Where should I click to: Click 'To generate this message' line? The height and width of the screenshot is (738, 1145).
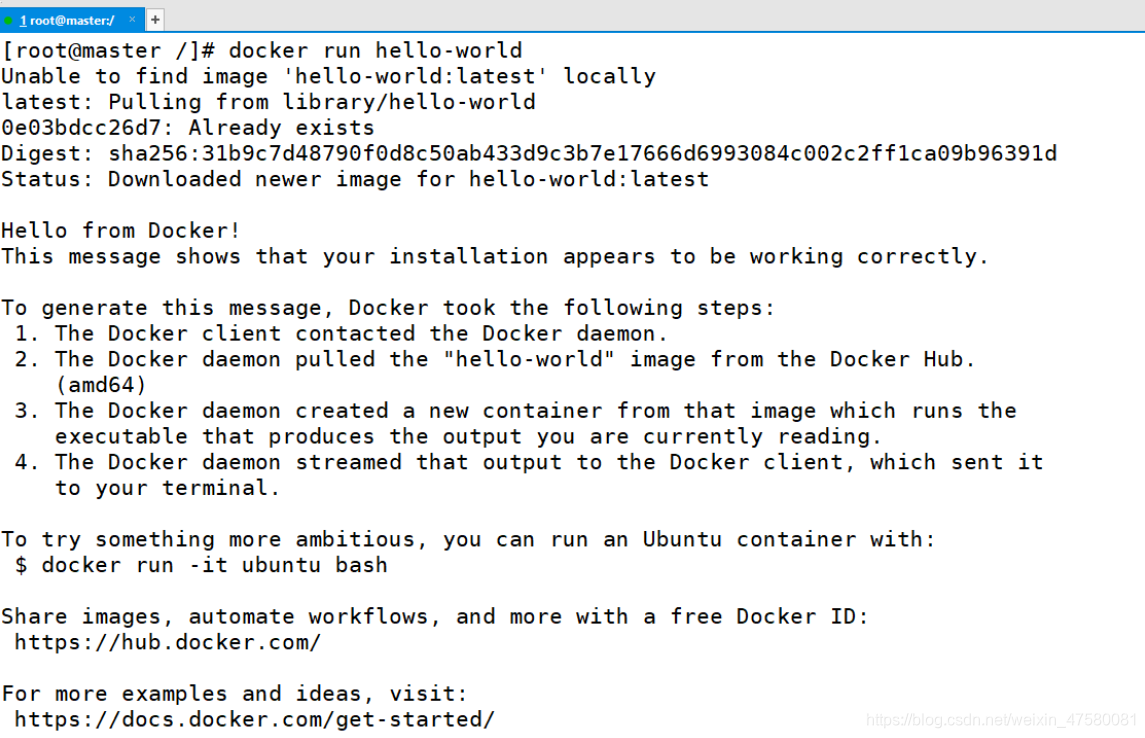click(388, 308)
